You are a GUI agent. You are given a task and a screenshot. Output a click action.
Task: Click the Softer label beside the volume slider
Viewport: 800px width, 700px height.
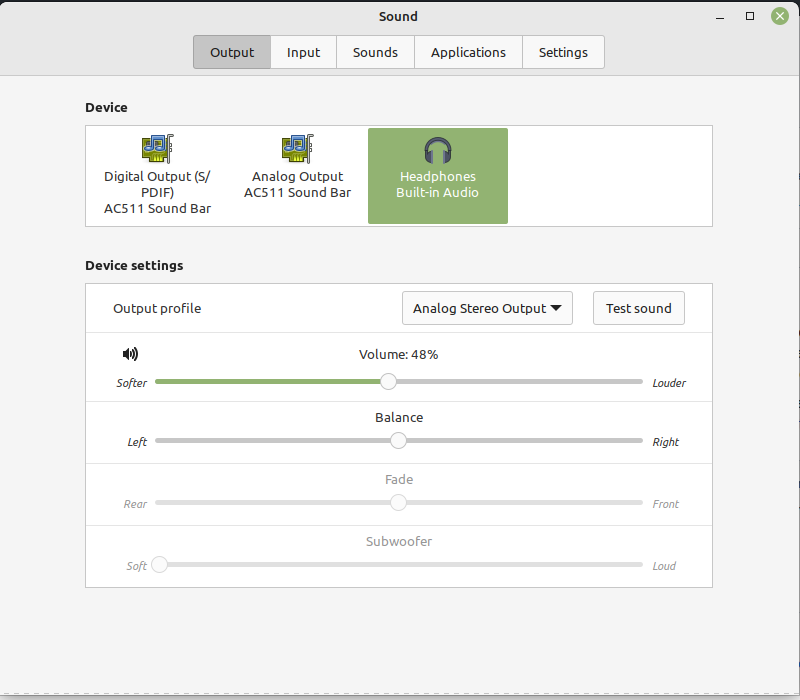[131, 382]
